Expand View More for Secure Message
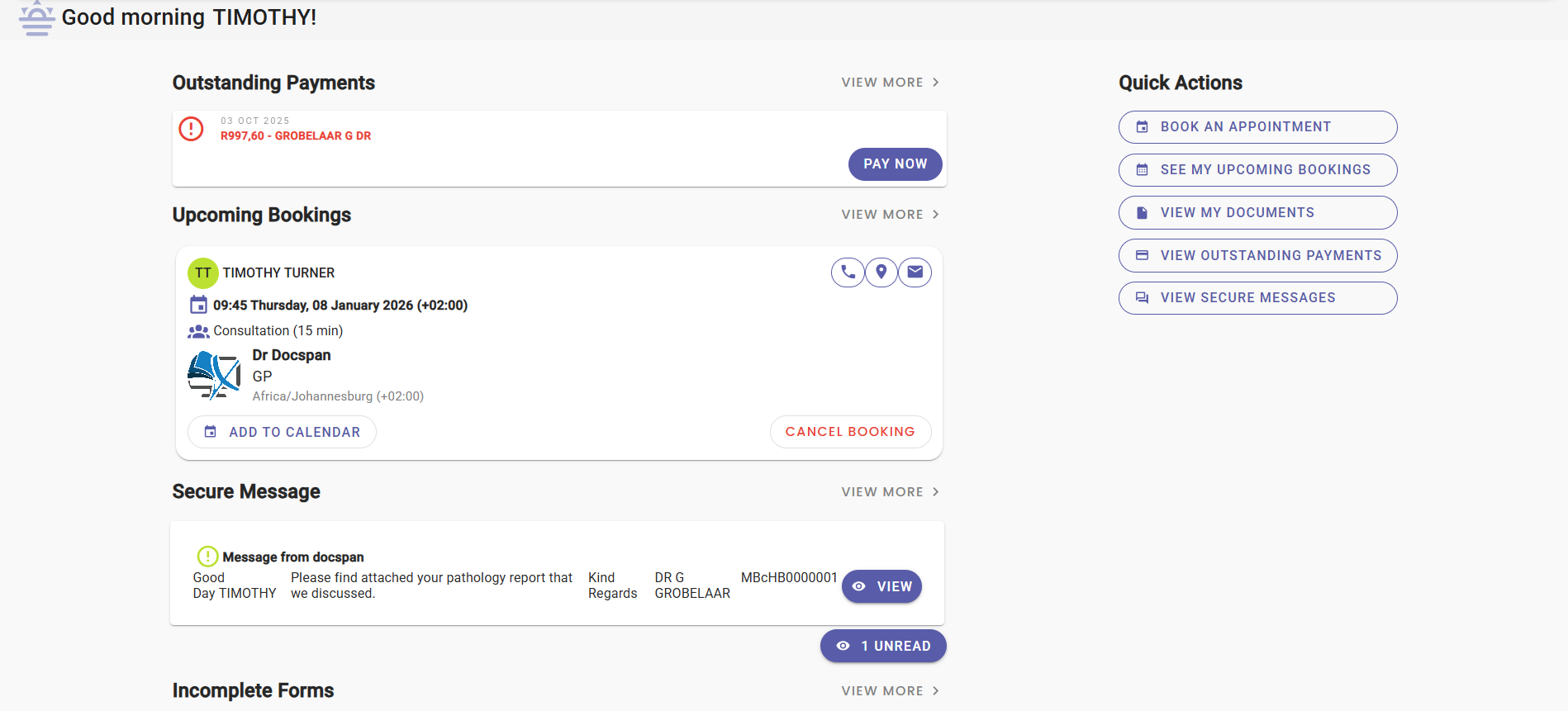The image size is (1568, 711). 890,492
